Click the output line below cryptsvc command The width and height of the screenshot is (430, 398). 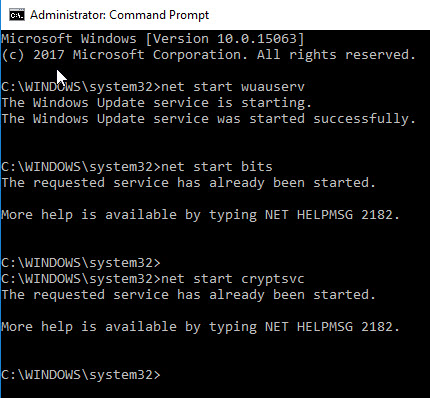point(189,295)
